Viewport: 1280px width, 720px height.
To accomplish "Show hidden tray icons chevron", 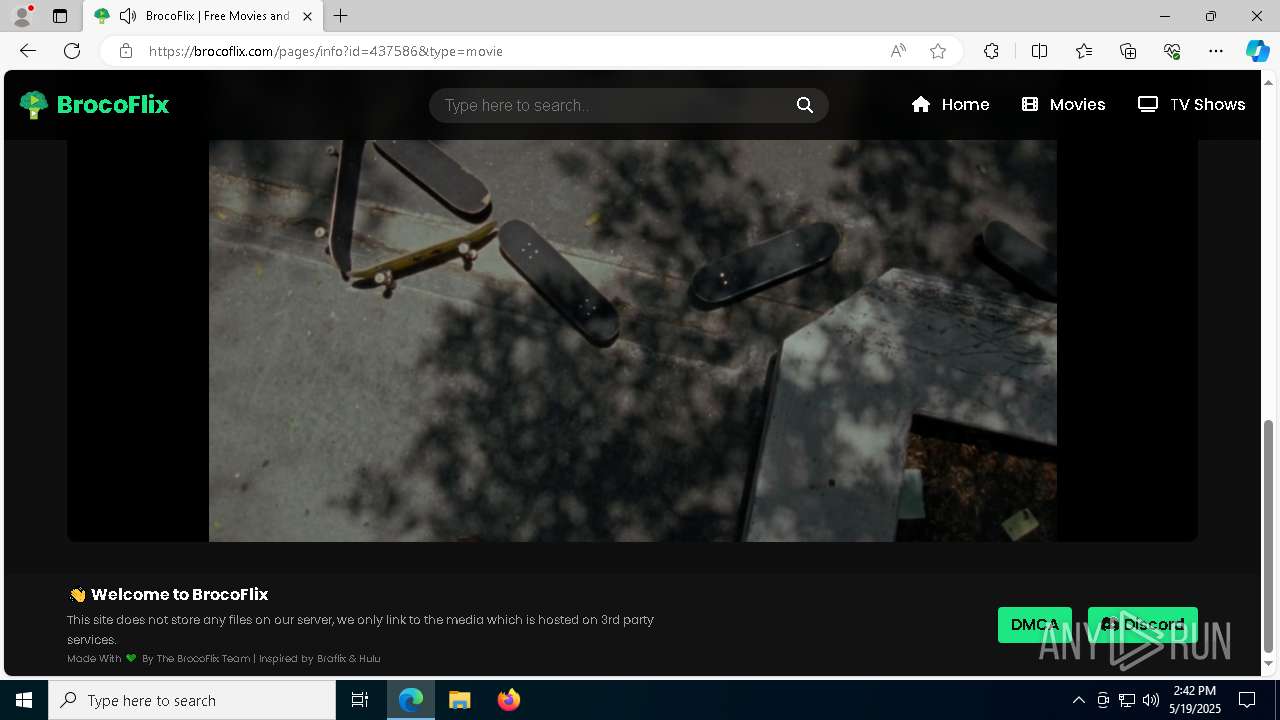I will pos(1078,700).
